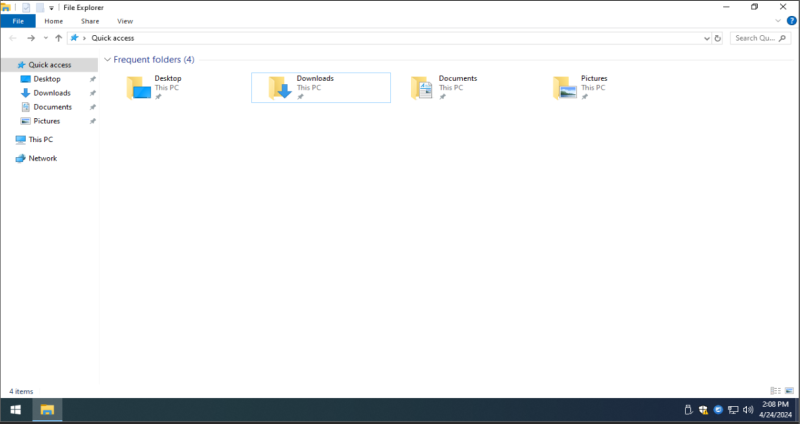Open Properties from the quick access toolbar

(26, 8)
